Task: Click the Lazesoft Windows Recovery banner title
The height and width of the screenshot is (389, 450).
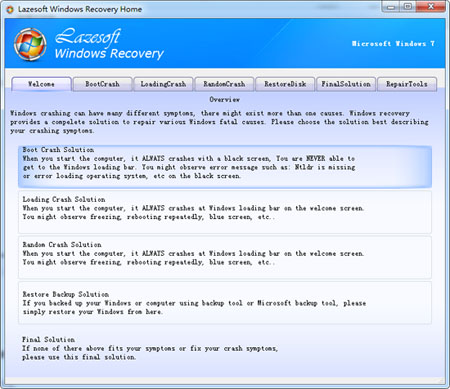Action: tap(109, 44)
